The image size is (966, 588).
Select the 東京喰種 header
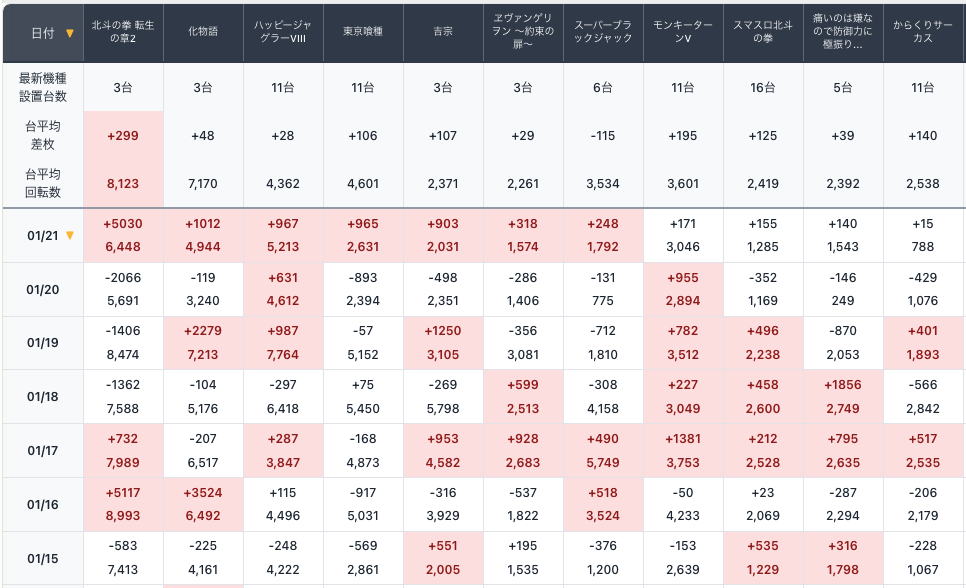pyautogui.click(x=363, y=32)
